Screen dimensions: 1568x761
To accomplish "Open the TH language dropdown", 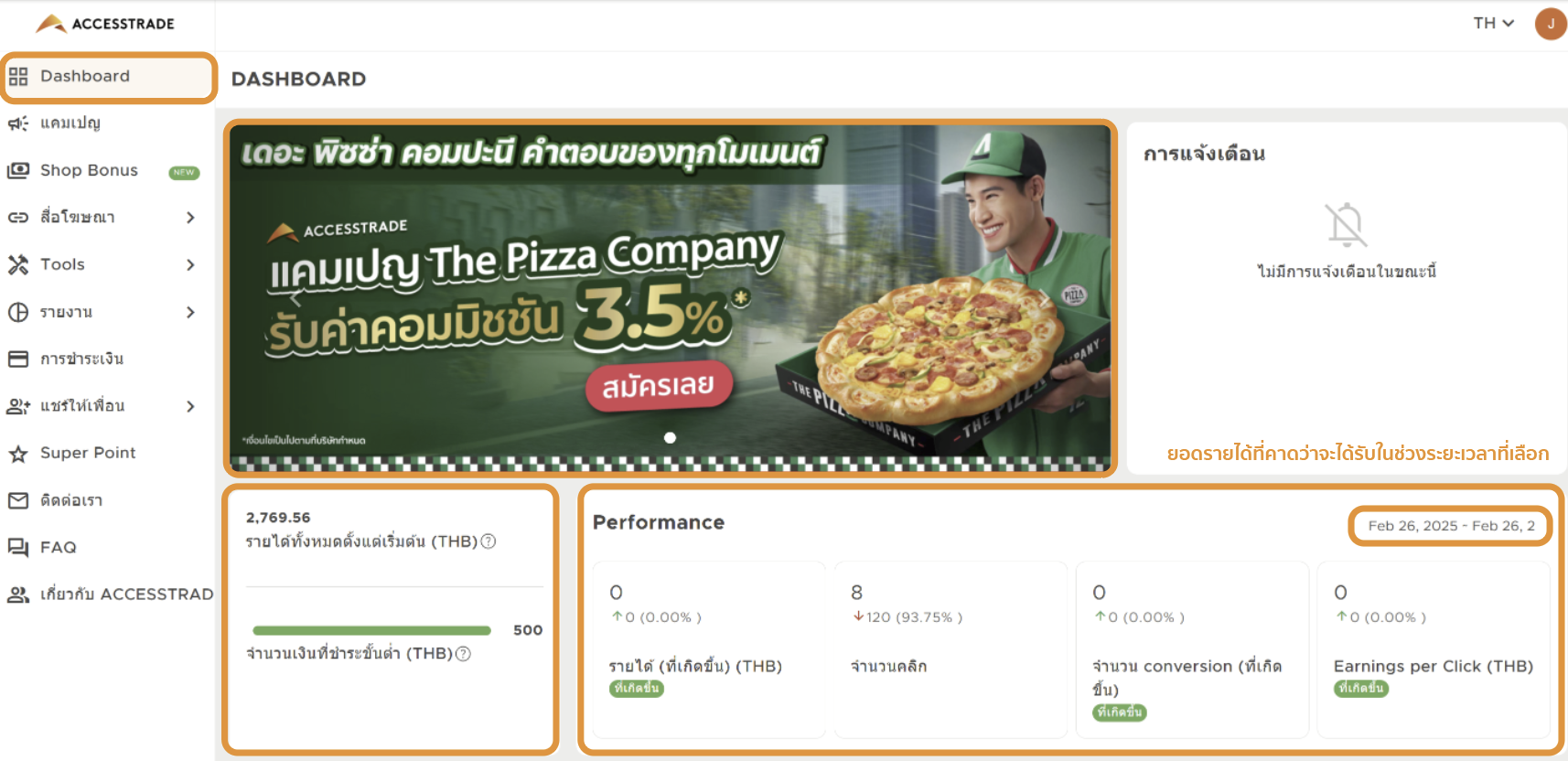I will (x=1493, y=23).
